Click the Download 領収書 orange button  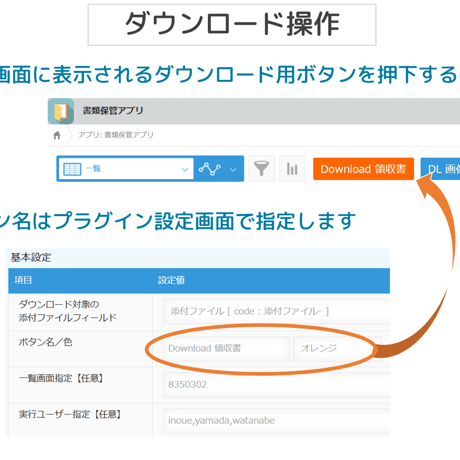click(363, 169)
